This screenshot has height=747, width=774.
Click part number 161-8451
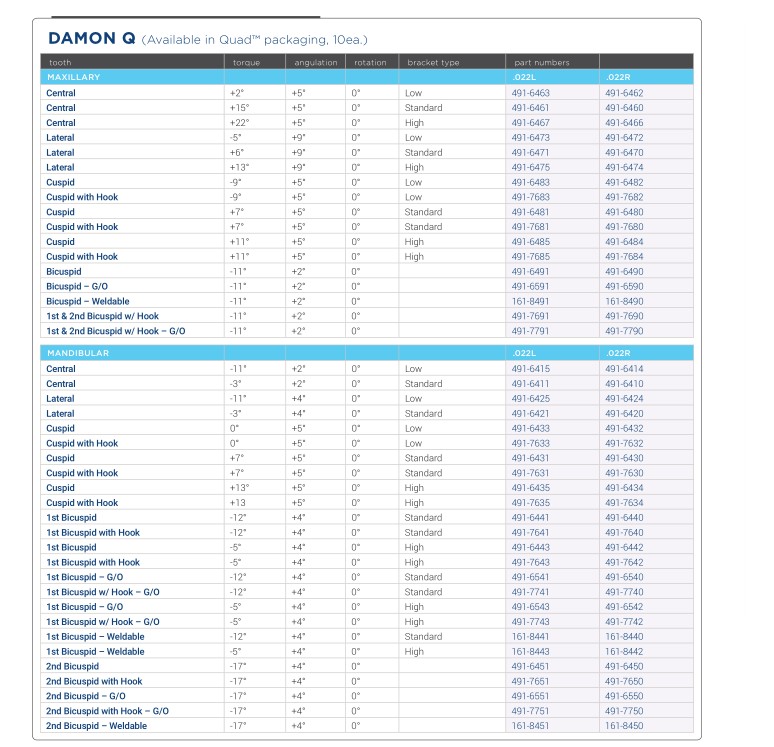(x=531, y=726)
